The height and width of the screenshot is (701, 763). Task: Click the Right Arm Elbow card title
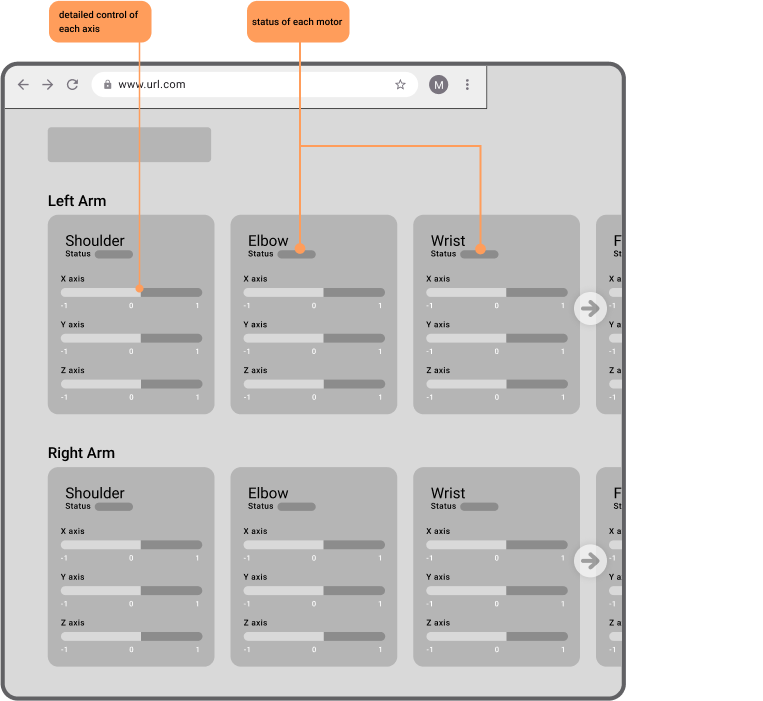click(268, 493)
